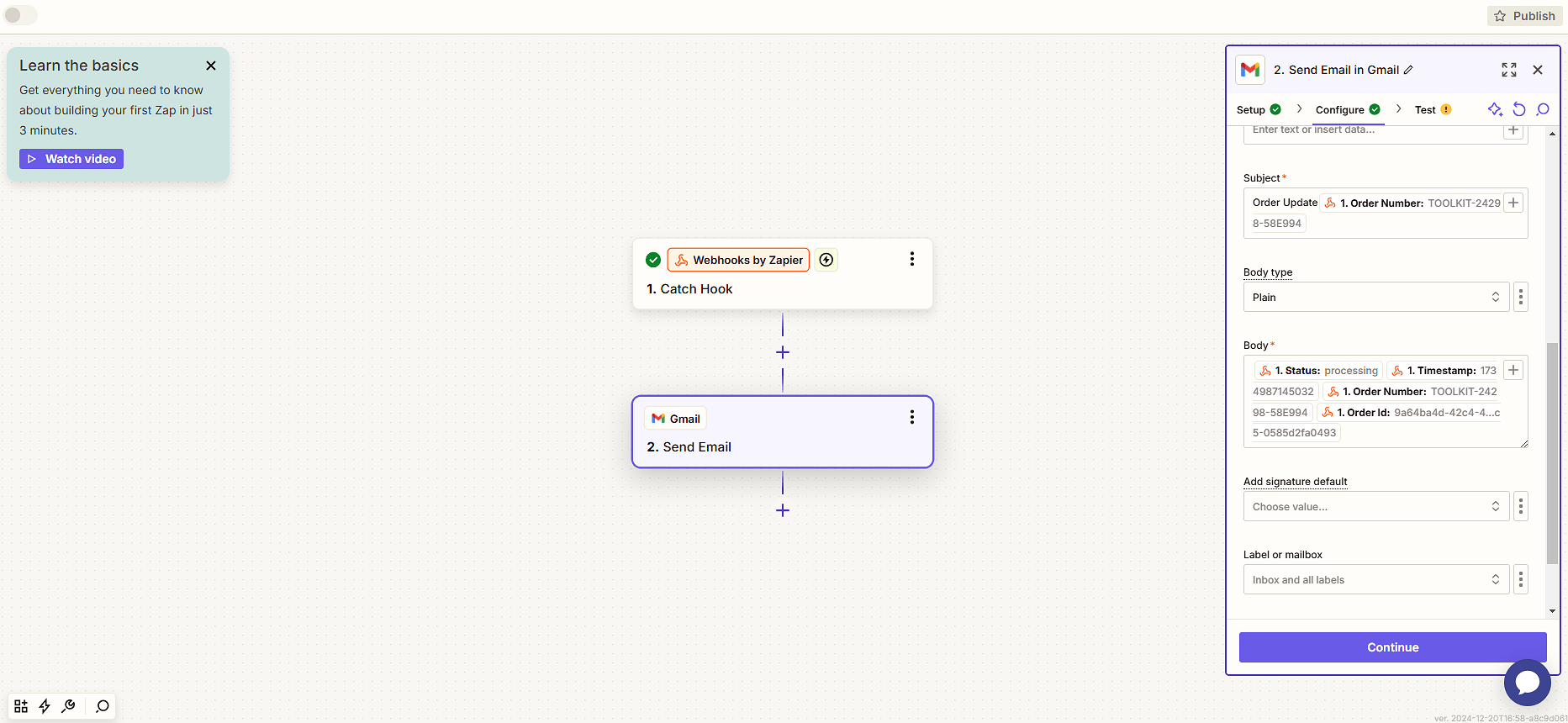Add a step between Catch Hook and Send Email
This screenshot has height=723, width=1568.
pyautogui.click(x=783, y=352)
